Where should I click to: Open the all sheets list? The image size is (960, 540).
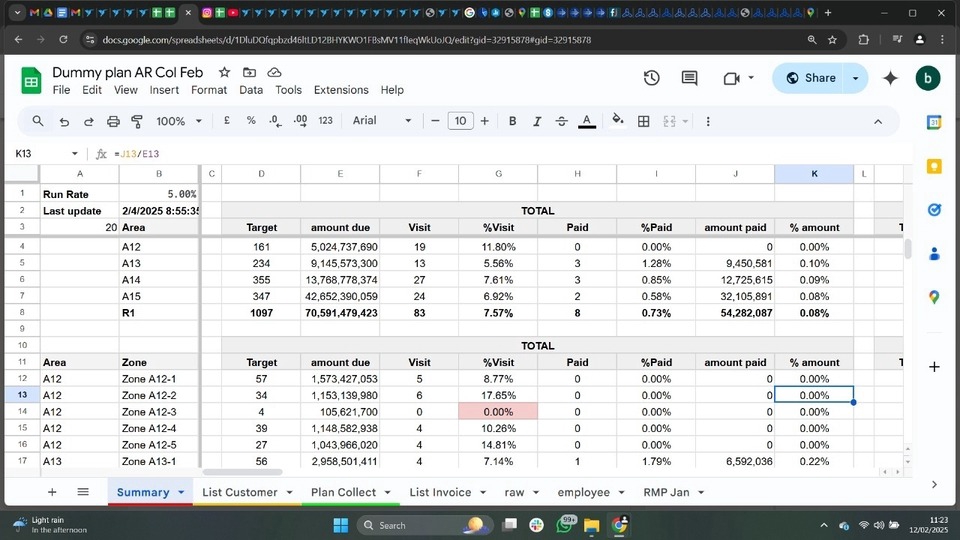click(x=83, y=492)
